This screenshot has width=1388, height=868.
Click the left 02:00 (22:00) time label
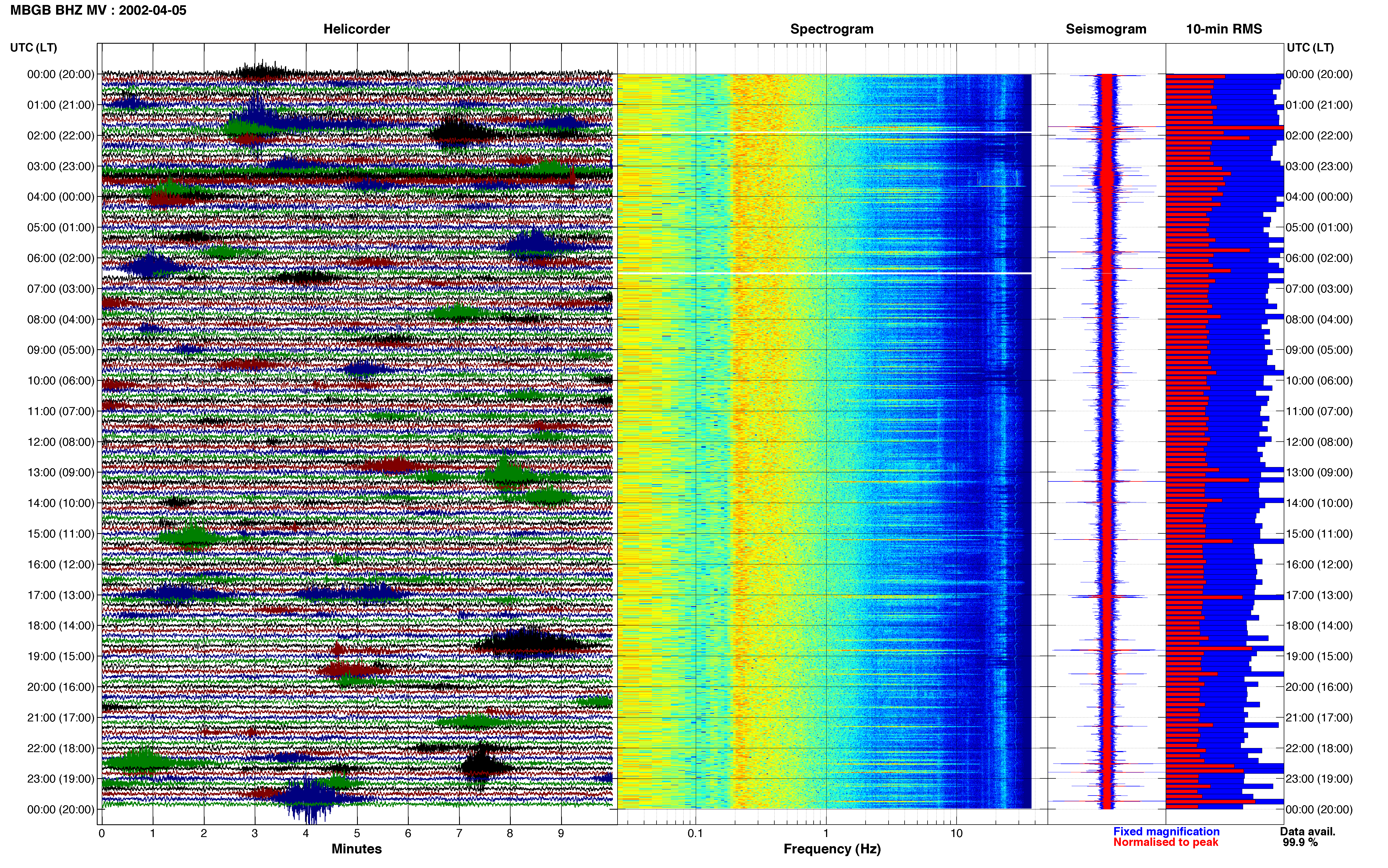click(x=61, y=135)
